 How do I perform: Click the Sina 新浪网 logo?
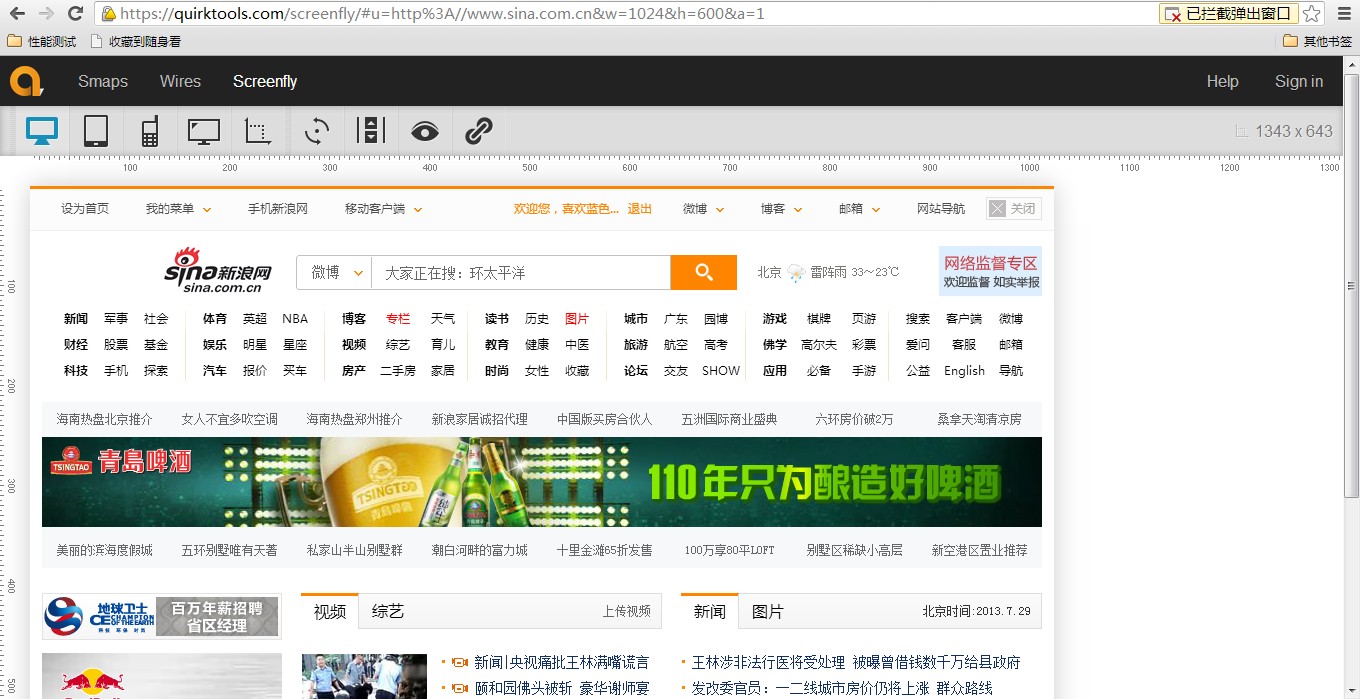(x=218, y=271)
